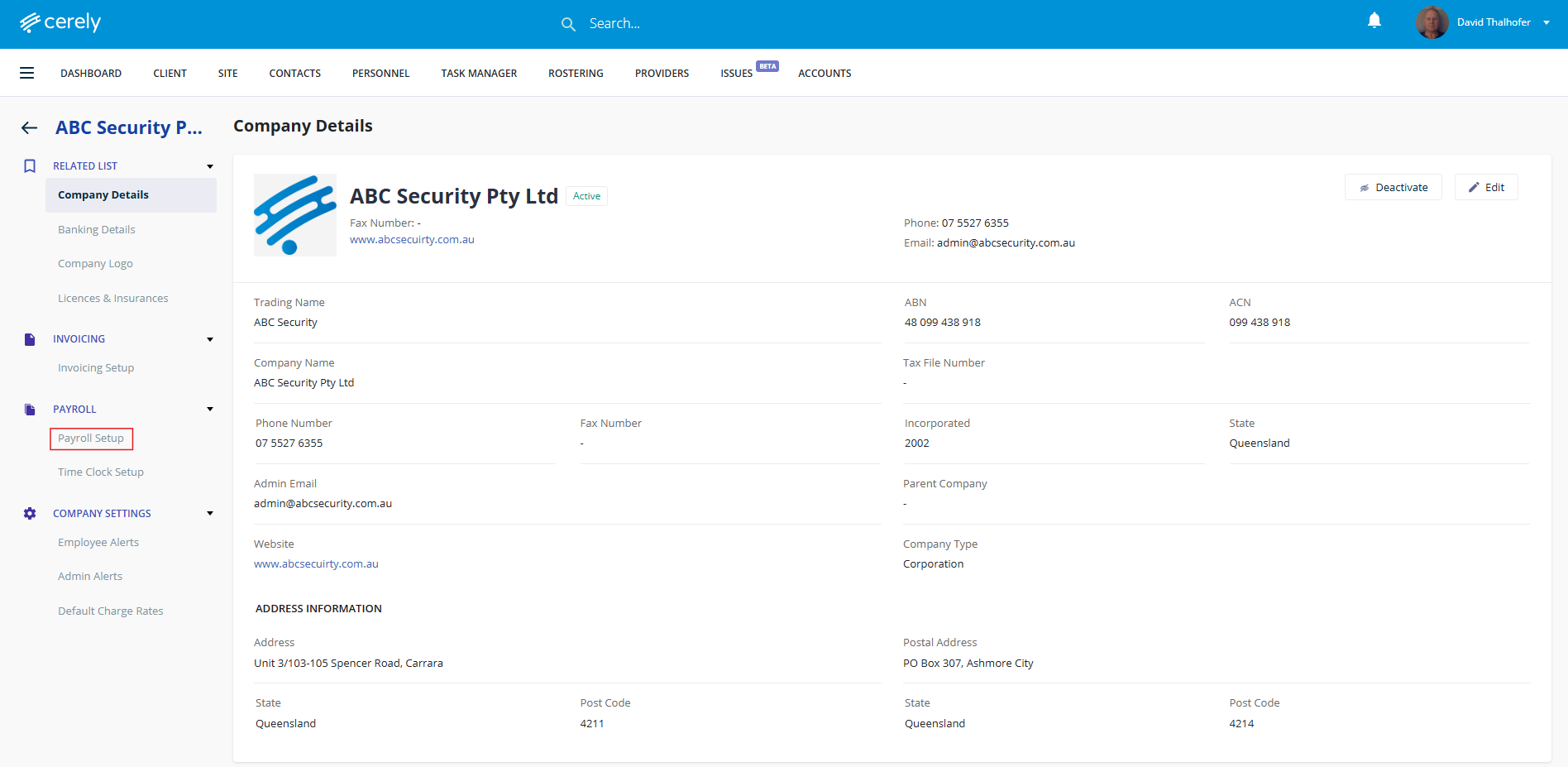The width and height of the screenshot is (1568, 767).
Task: Collapse the Payroll section arrow
Action: click(x=210, y=409)
